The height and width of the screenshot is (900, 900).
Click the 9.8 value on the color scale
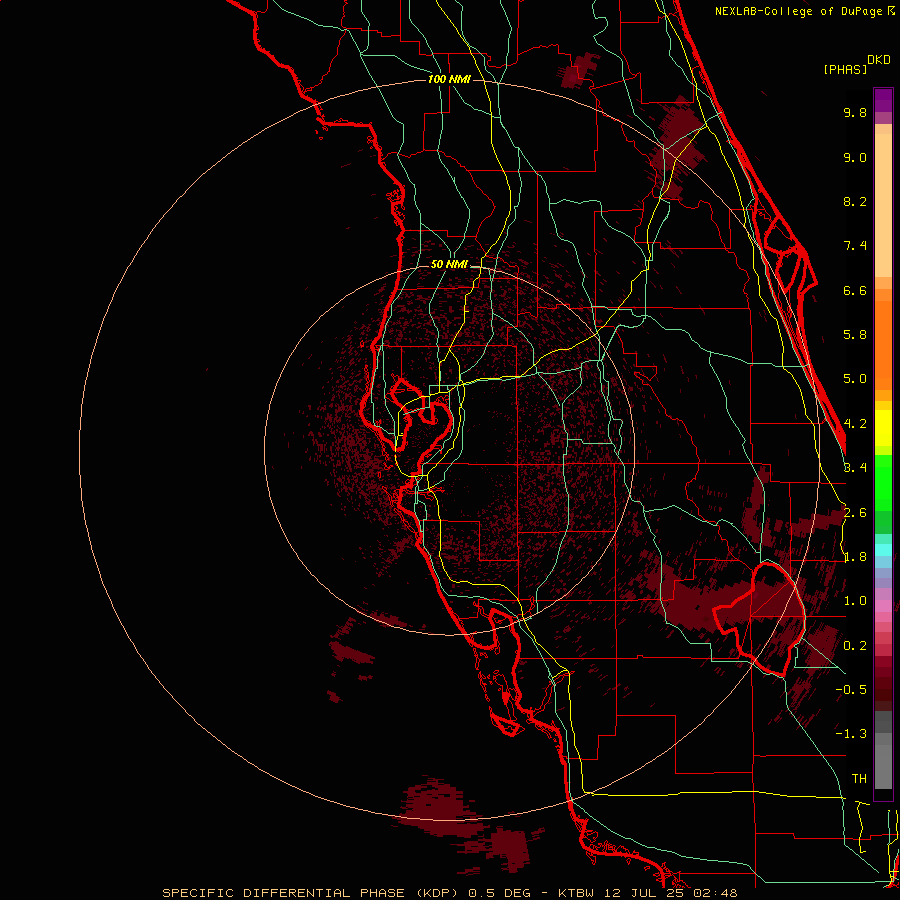click(x=855, y=112)
